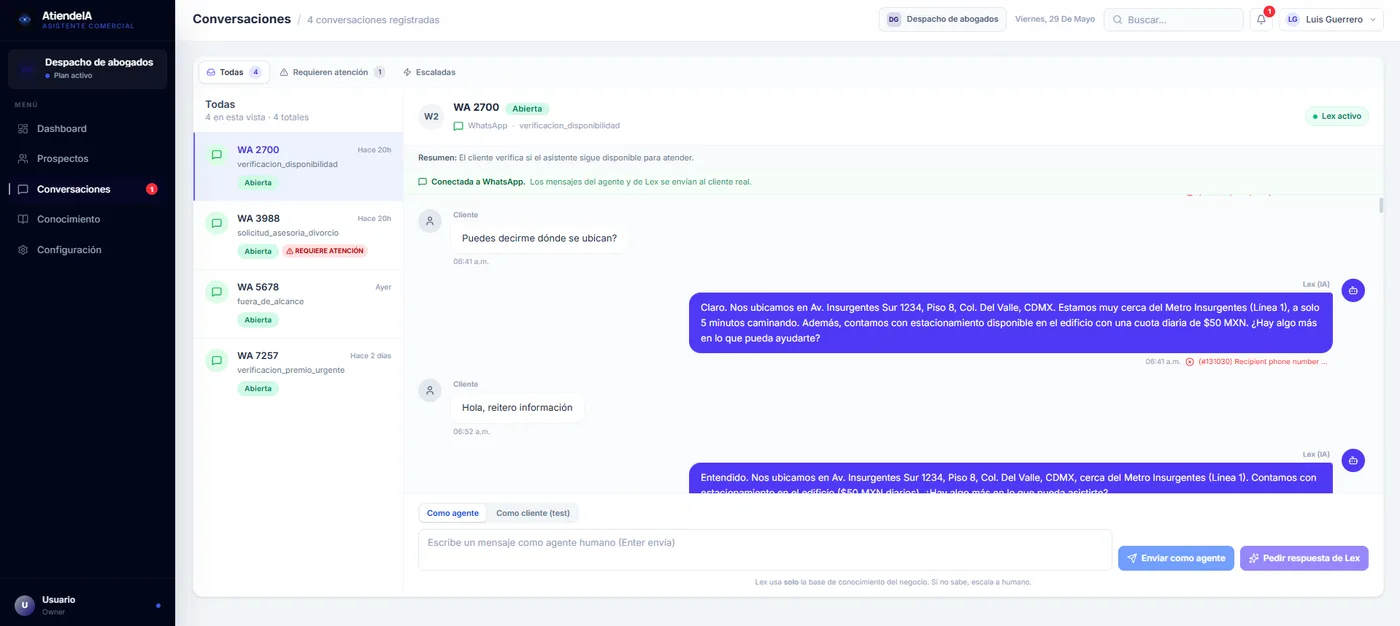This screenshot has height=626, width=1400.
Task: Click the warning icon on Requieren atención tab
Action: (284, 72)
